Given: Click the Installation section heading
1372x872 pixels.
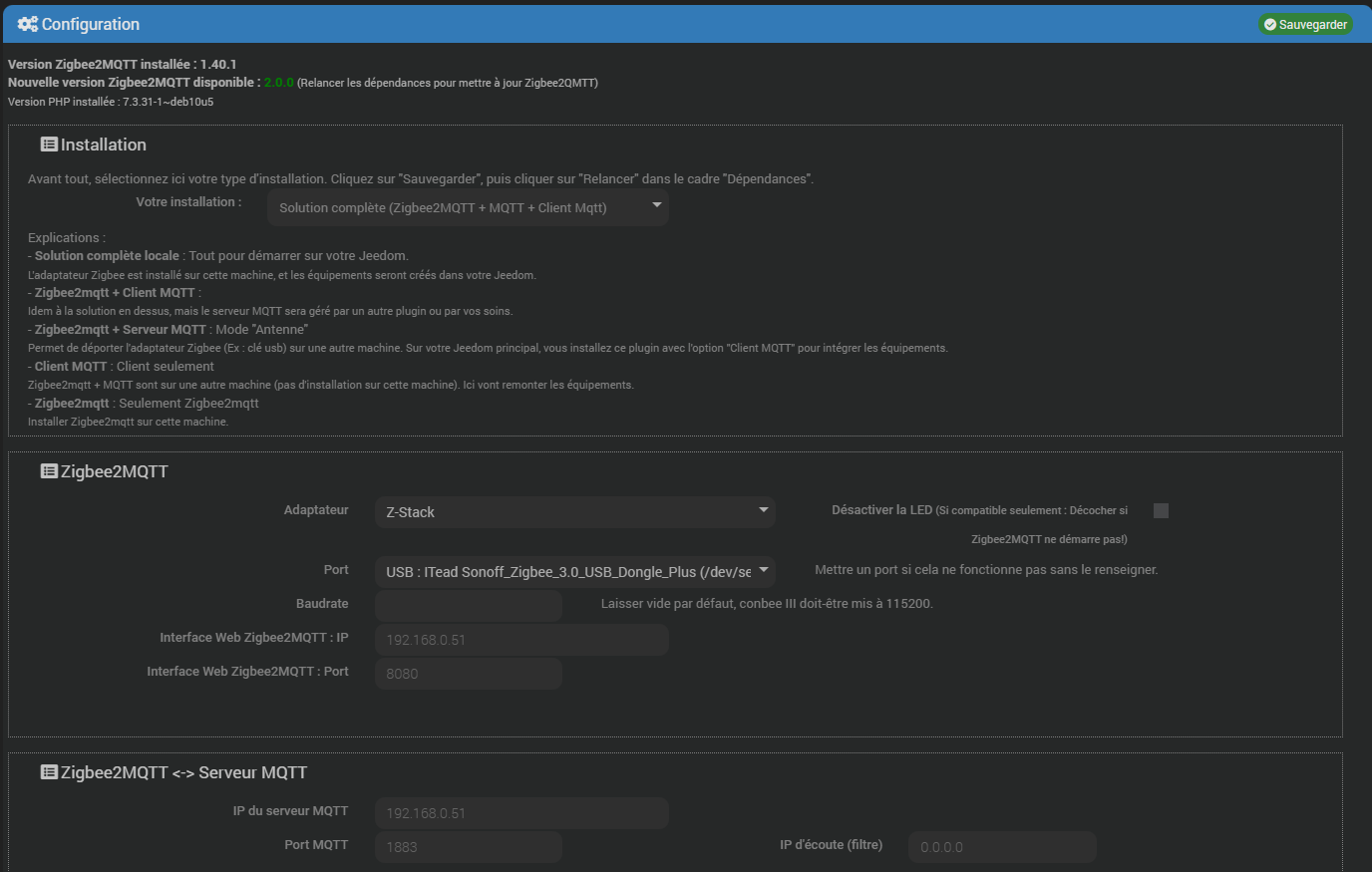Looking at the screenshot, I should point(104,145).
